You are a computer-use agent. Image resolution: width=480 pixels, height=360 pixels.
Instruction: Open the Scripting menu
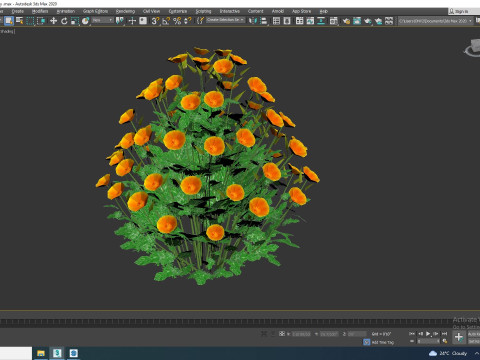[203, 11]
